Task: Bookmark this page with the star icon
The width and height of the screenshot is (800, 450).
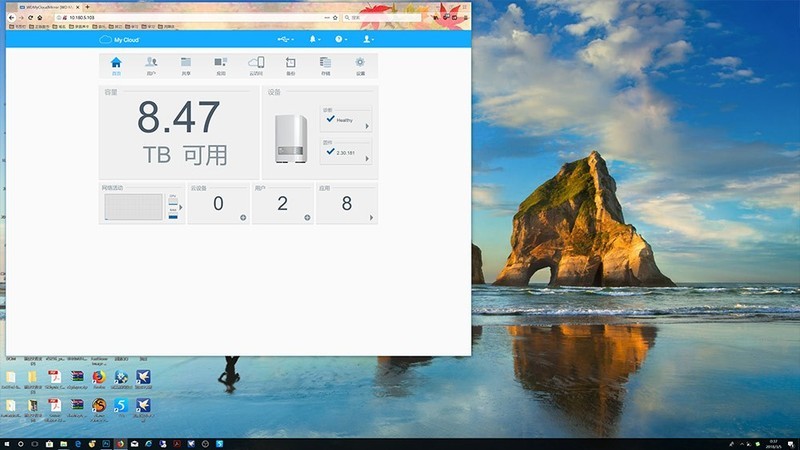Action: click(x=335, y=17)
